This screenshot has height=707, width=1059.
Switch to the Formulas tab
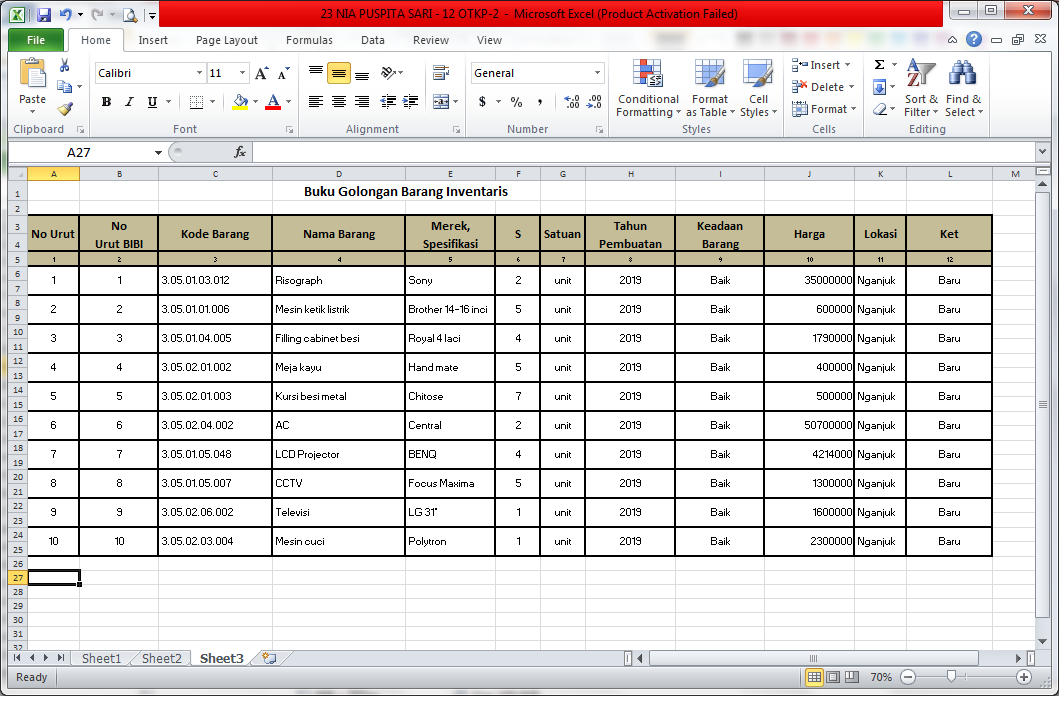pyautogui.click(x=309, y=40)
